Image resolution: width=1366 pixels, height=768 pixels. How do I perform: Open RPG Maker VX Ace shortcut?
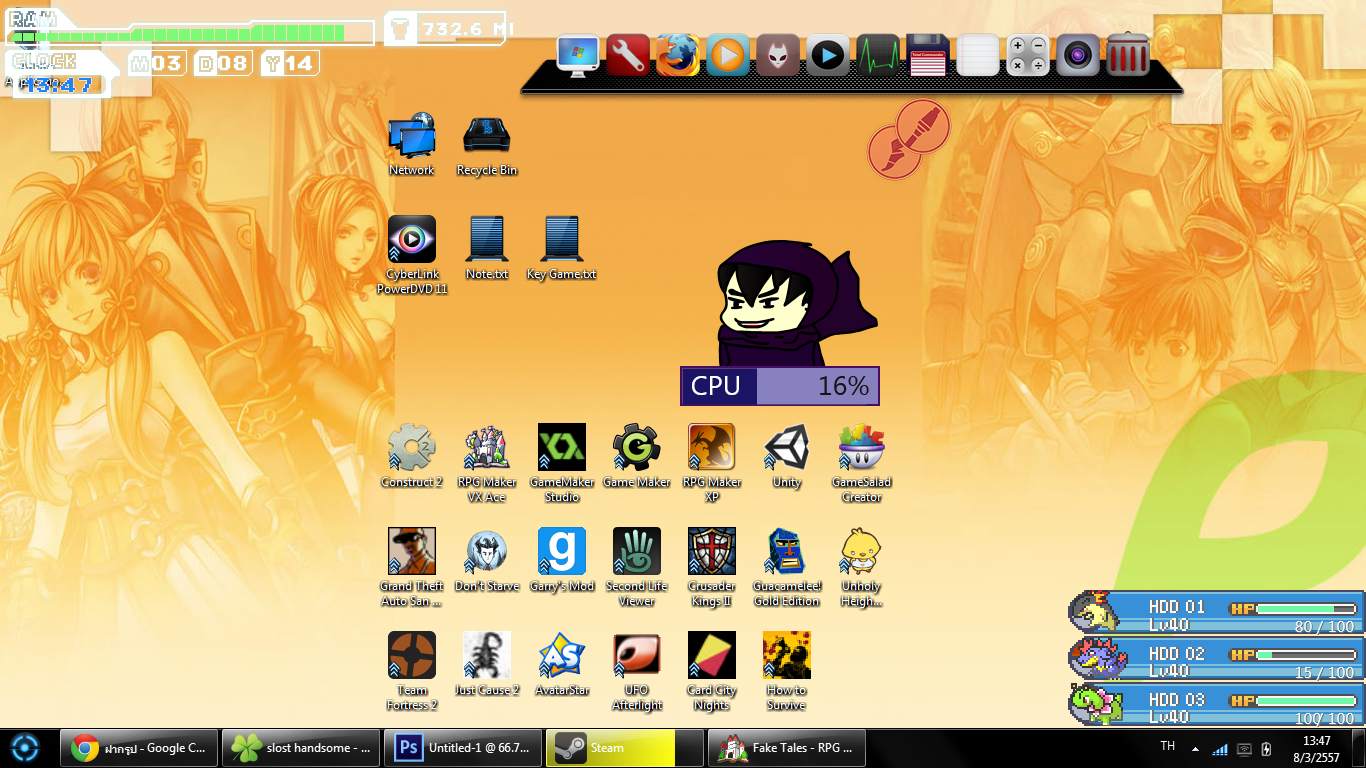tap(487, 463)
